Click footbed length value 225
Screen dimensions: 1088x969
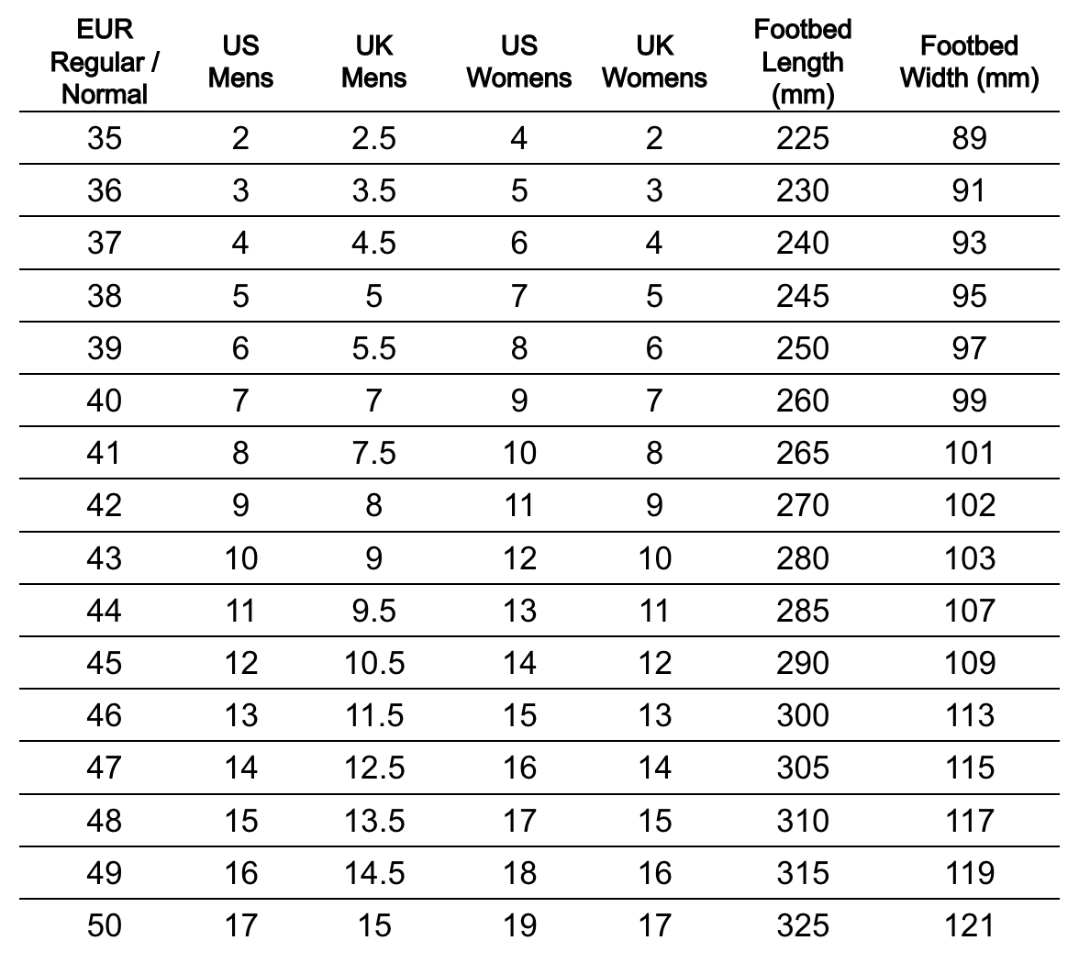802,138
